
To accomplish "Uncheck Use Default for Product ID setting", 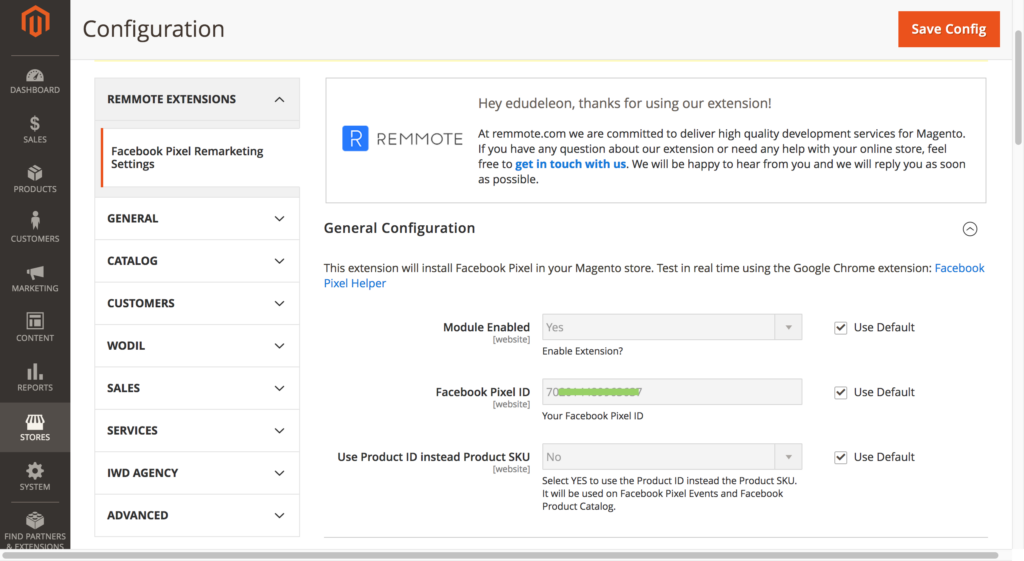I will (840, 457).
